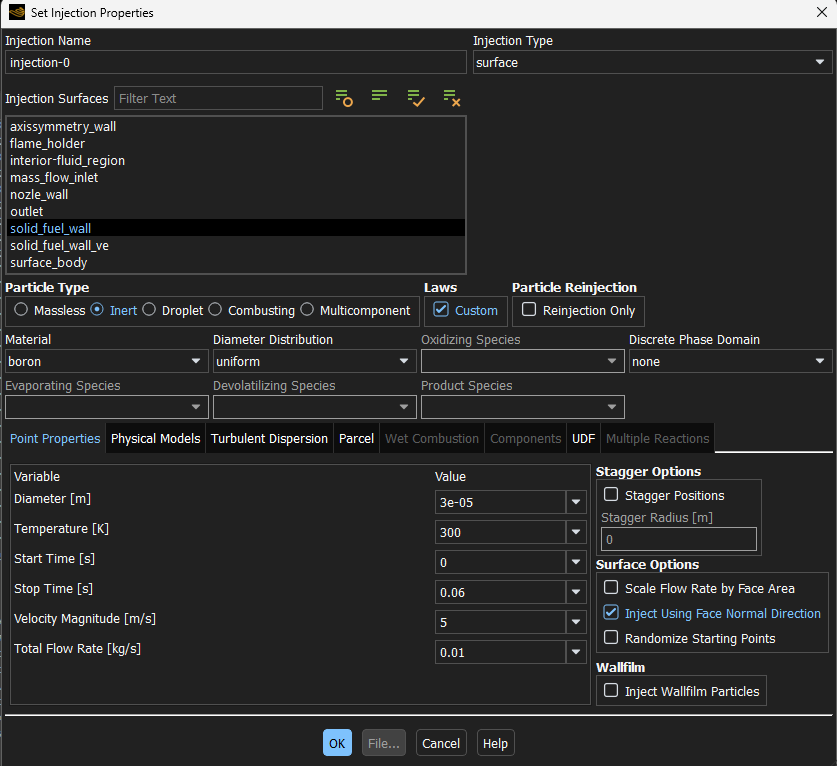Click the Ansys logo in title bar
The height and width of the screenshot is (766, 837).
(16, 13)
